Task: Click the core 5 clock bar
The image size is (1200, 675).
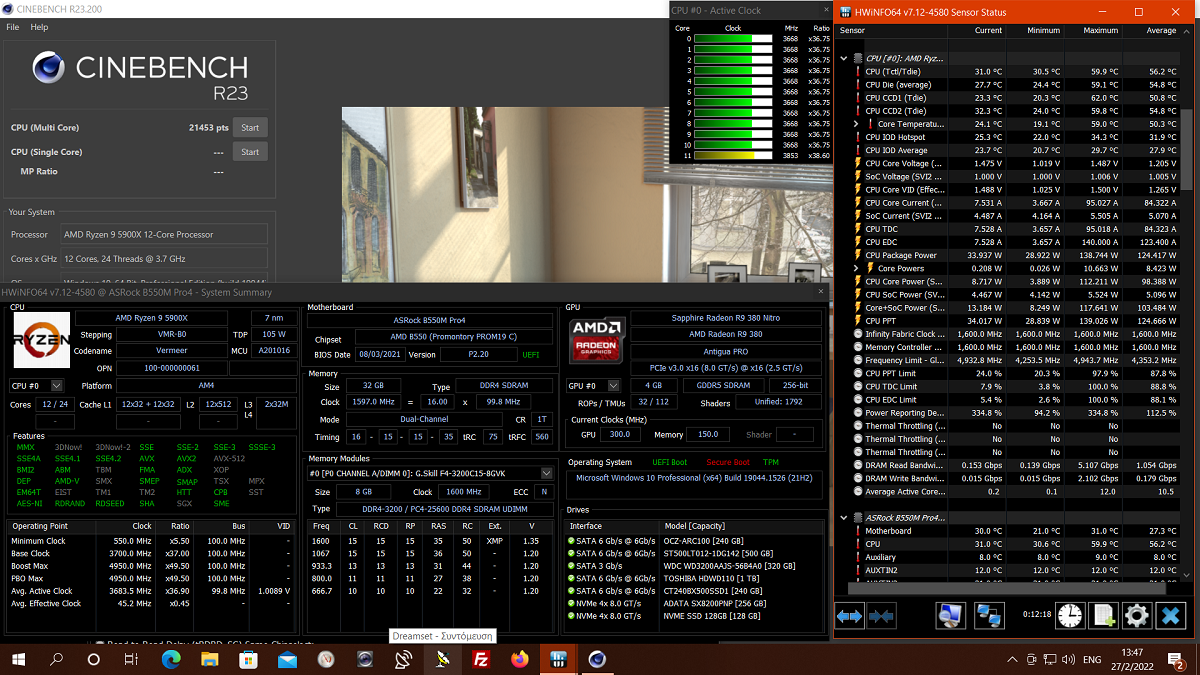Action: pos(733,92)
